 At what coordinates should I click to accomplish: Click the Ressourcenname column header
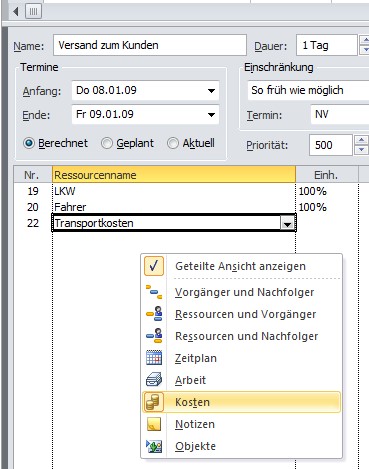pyautogui.click(x=174, y=175)
